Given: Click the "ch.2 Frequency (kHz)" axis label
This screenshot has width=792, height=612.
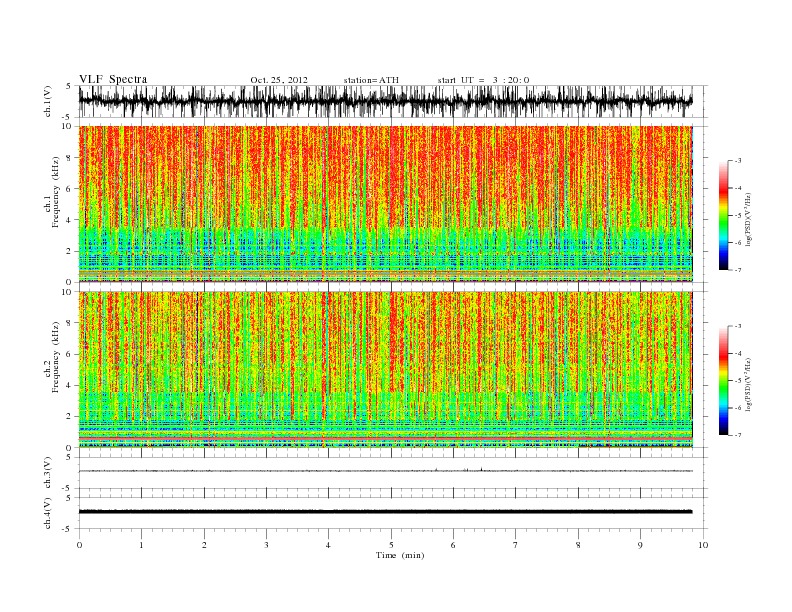Looking at the screenshot, I should coord(51,357).
